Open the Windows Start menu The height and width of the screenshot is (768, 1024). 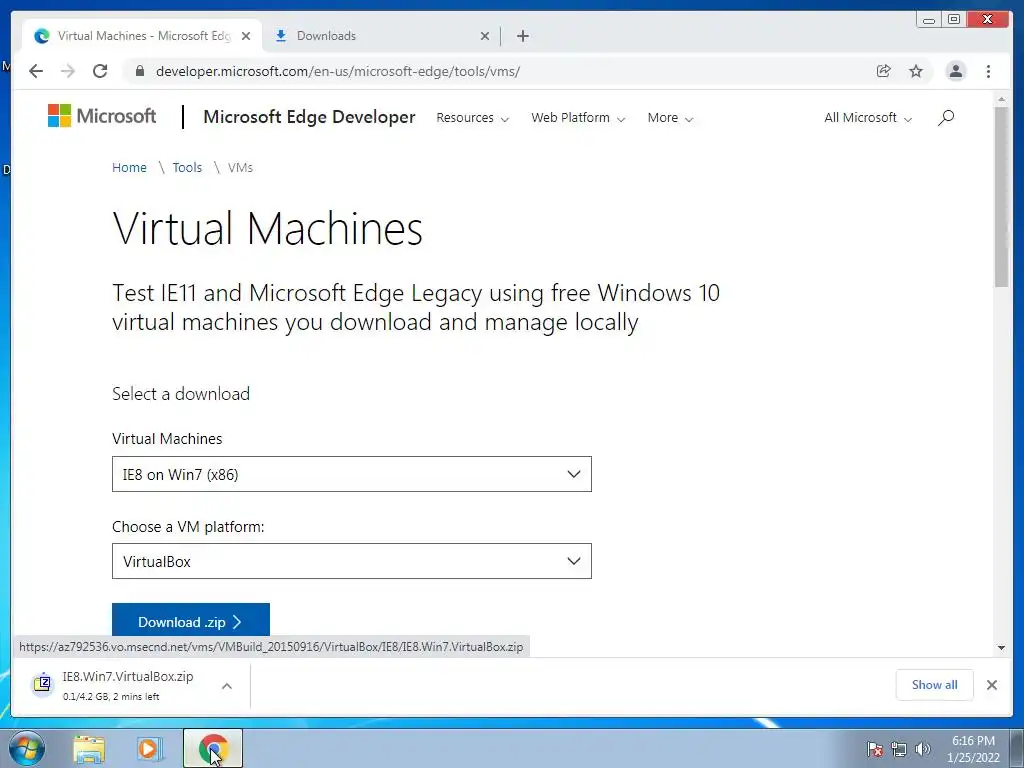tap(27, 748)
